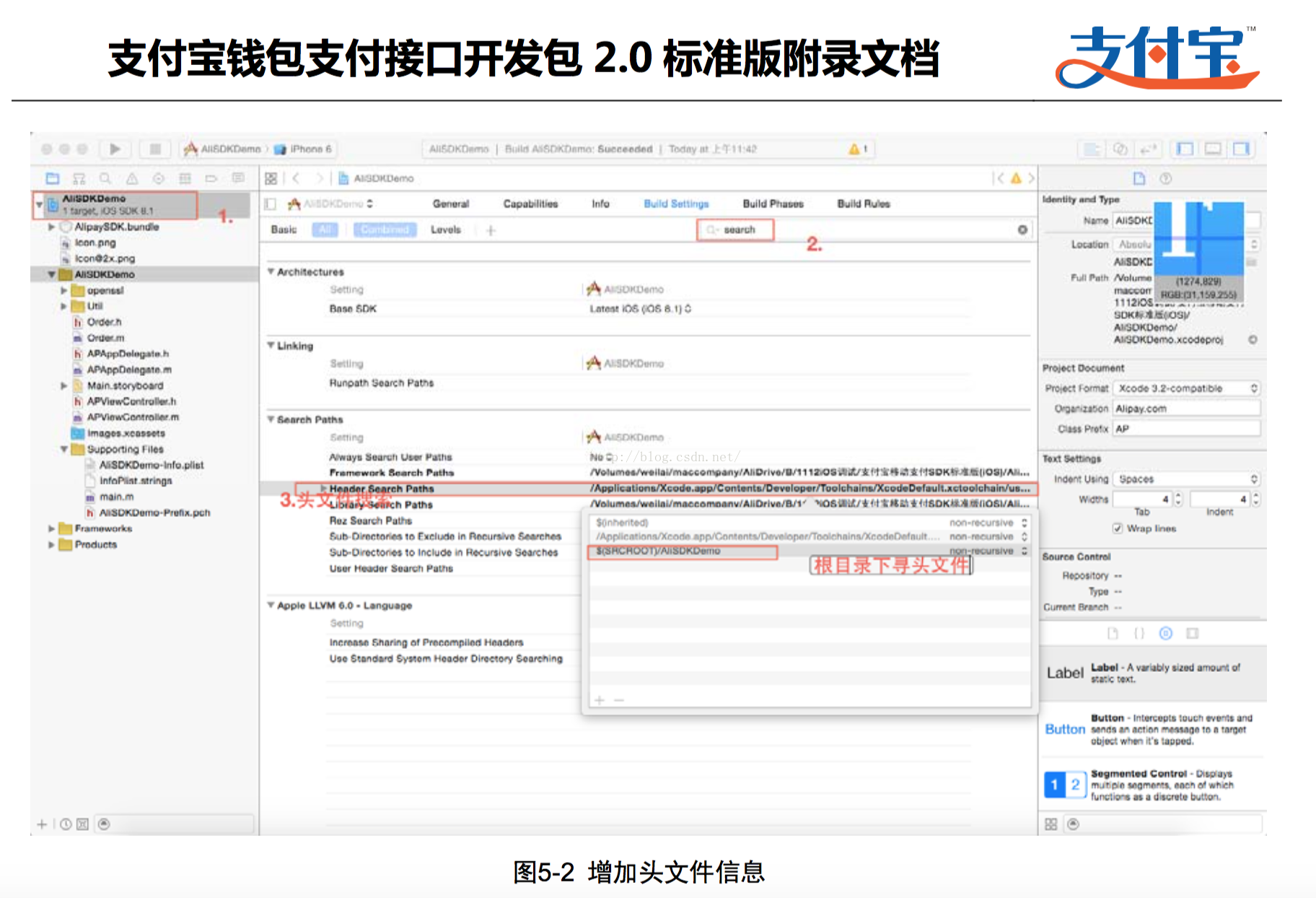Screen dimensions: 1316x898
Task: Switch to the Build Rules tab
Action: (x=864, y=204)
